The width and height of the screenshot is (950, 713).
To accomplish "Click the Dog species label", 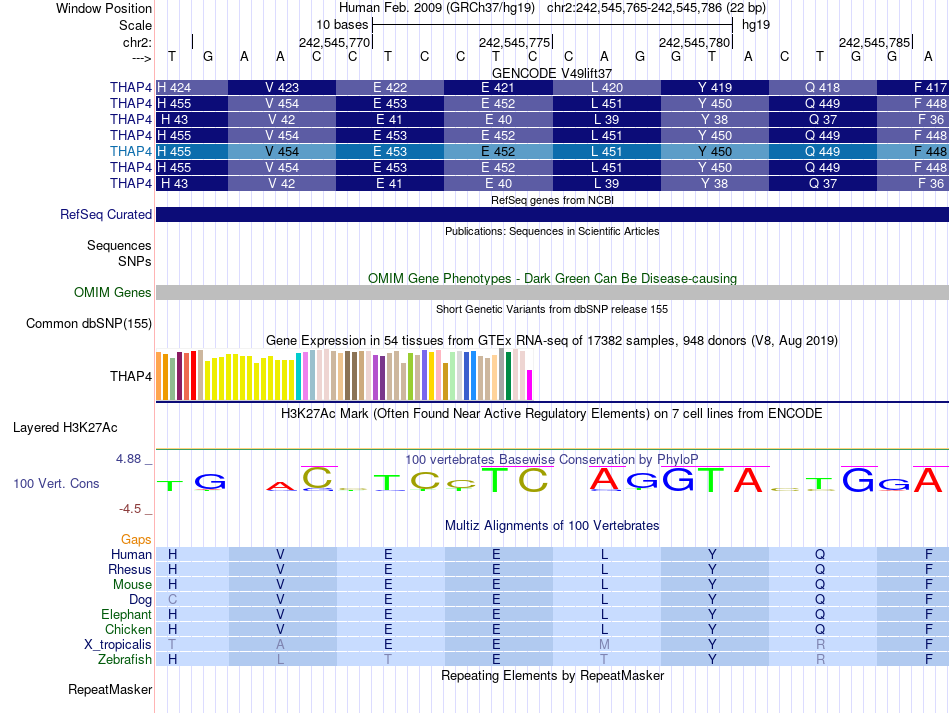I will [x=140, y=600].
